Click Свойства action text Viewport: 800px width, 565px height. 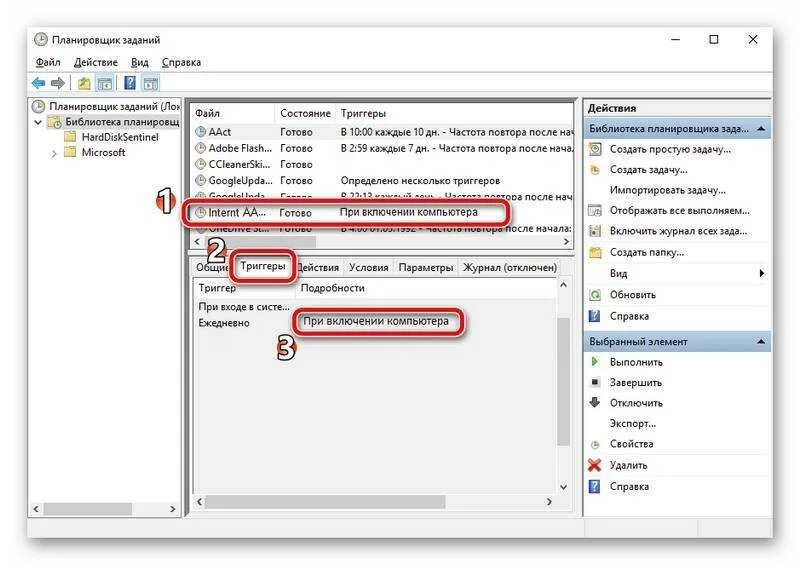(x=632, y=444)
